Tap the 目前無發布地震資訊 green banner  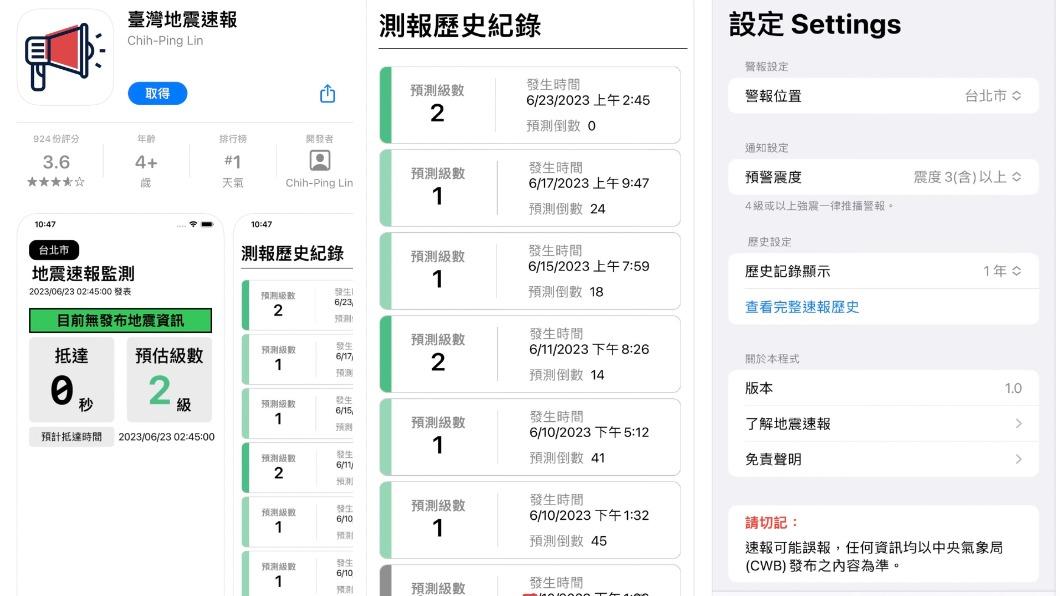pyautogui.click(x=120, y=320)
